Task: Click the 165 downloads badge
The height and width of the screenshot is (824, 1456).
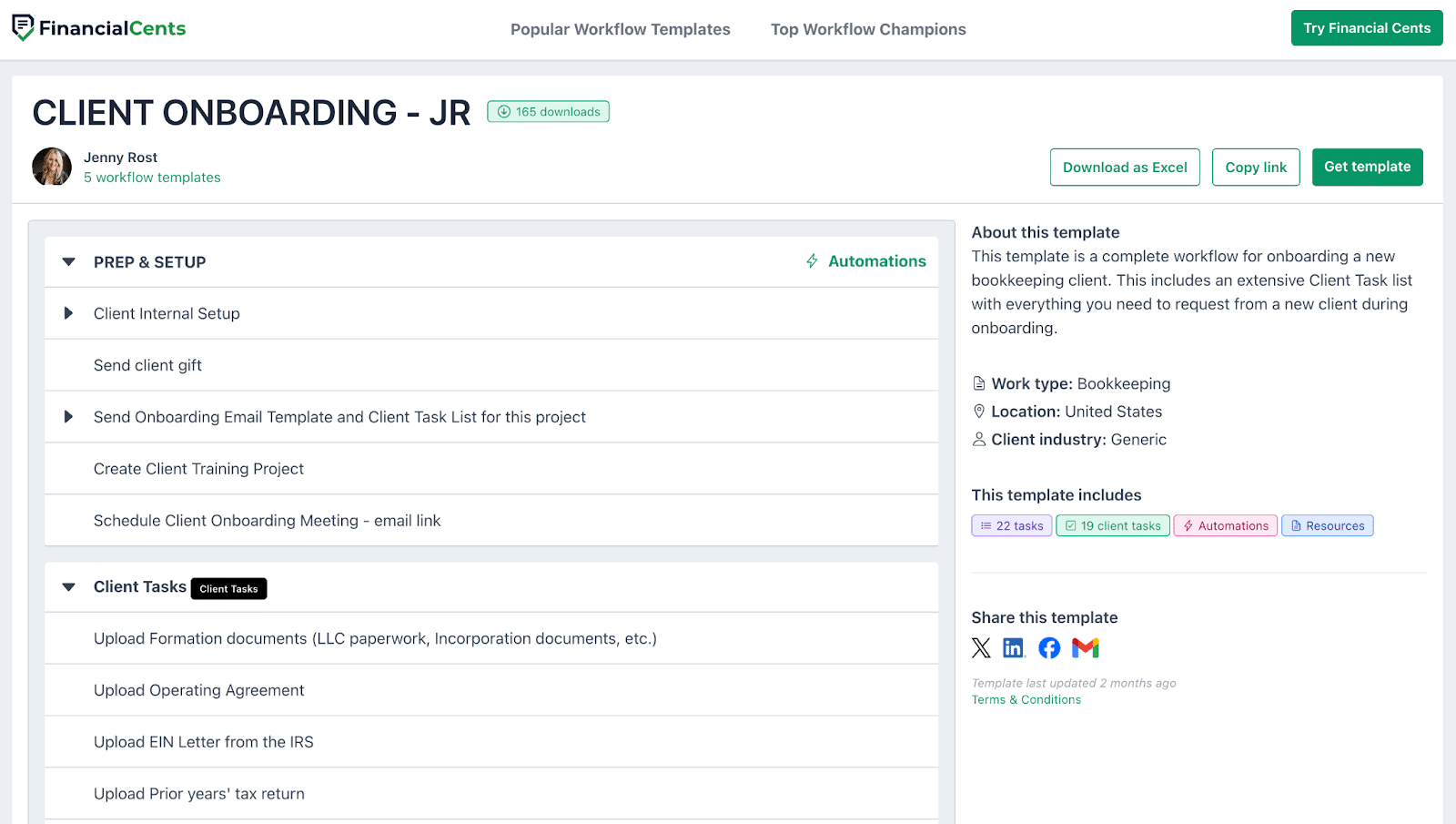Action: [548, 112]
